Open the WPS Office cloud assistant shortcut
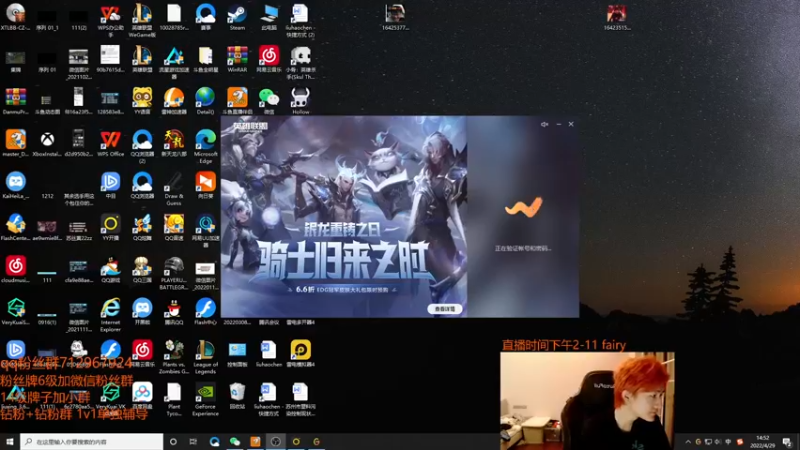Screen dimensions: 800x450 click(110, 20)
